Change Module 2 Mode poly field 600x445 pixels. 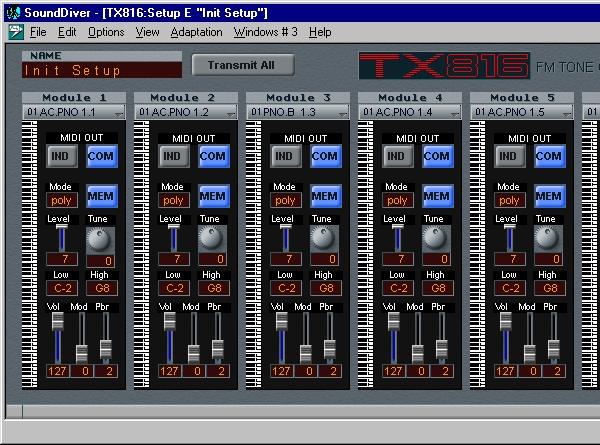click(x=174, y=200)
